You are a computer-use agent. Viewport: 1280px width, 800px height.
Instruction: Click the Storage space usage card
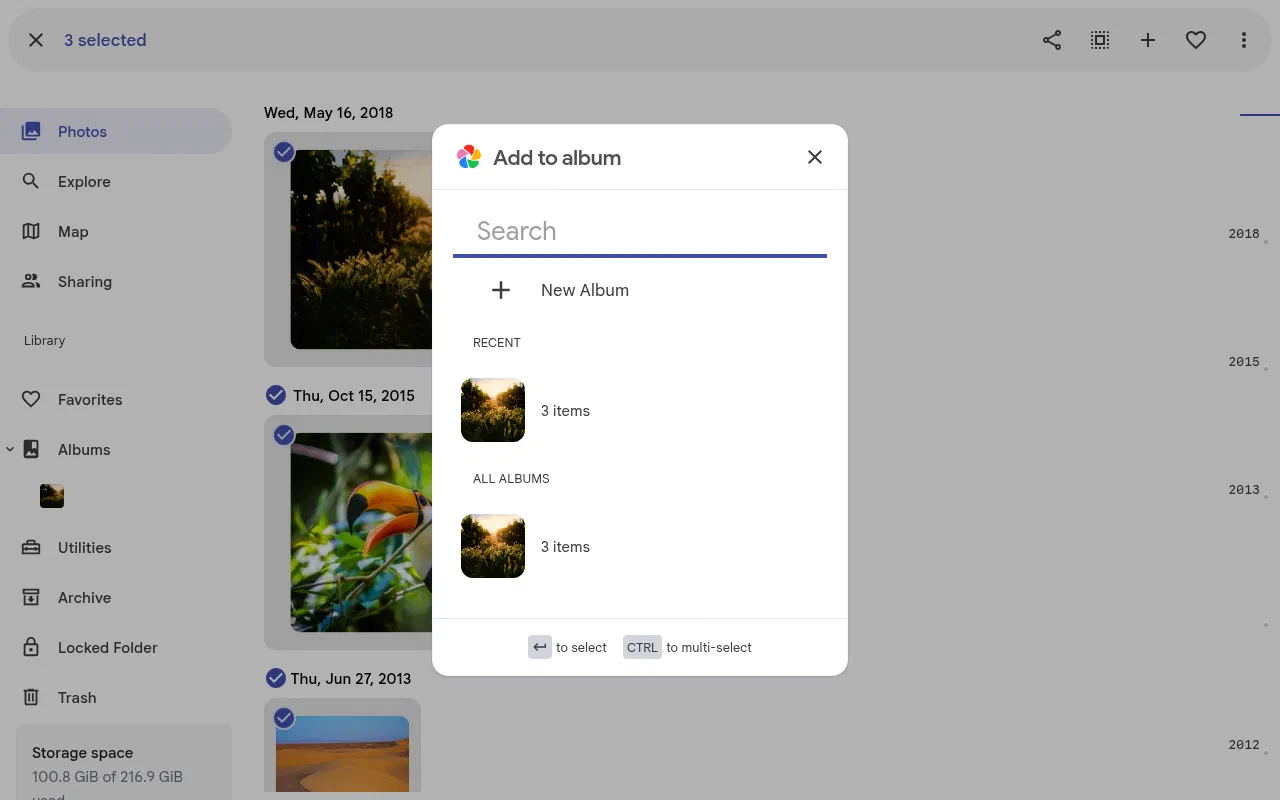click(124, 763)
